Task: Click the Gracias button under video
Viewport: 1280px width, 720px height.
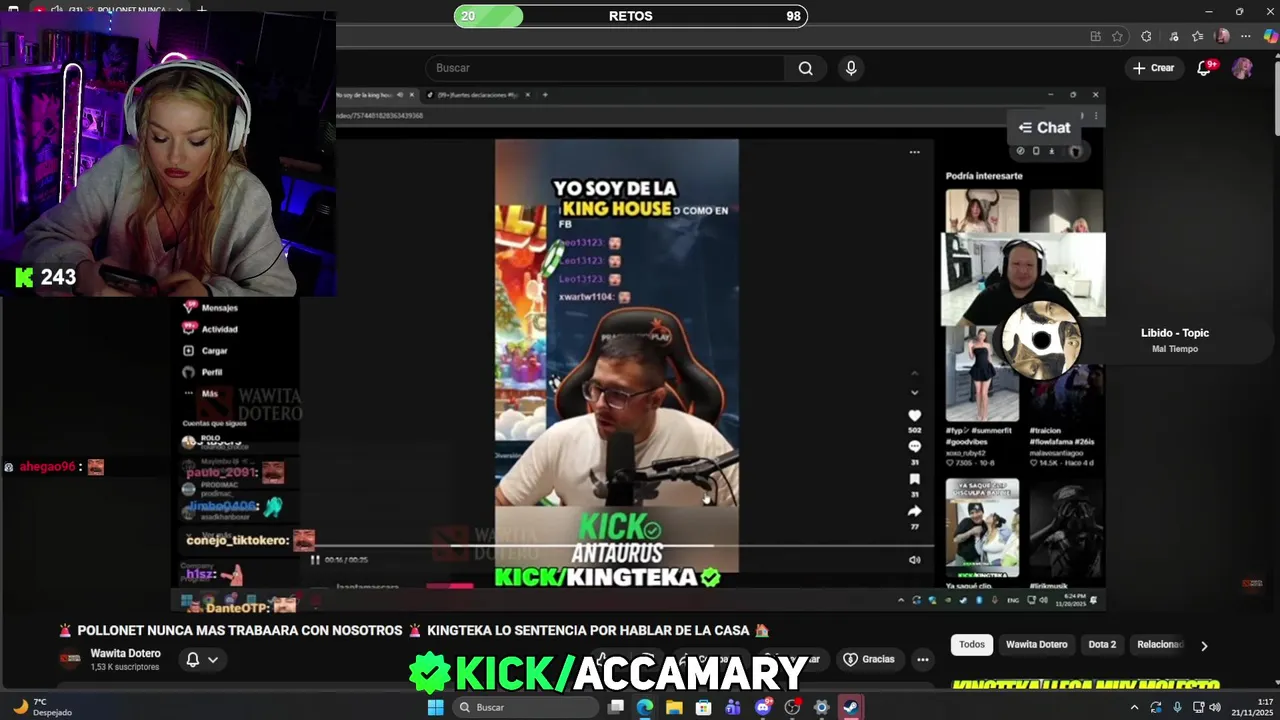Action: click(869, 659)
